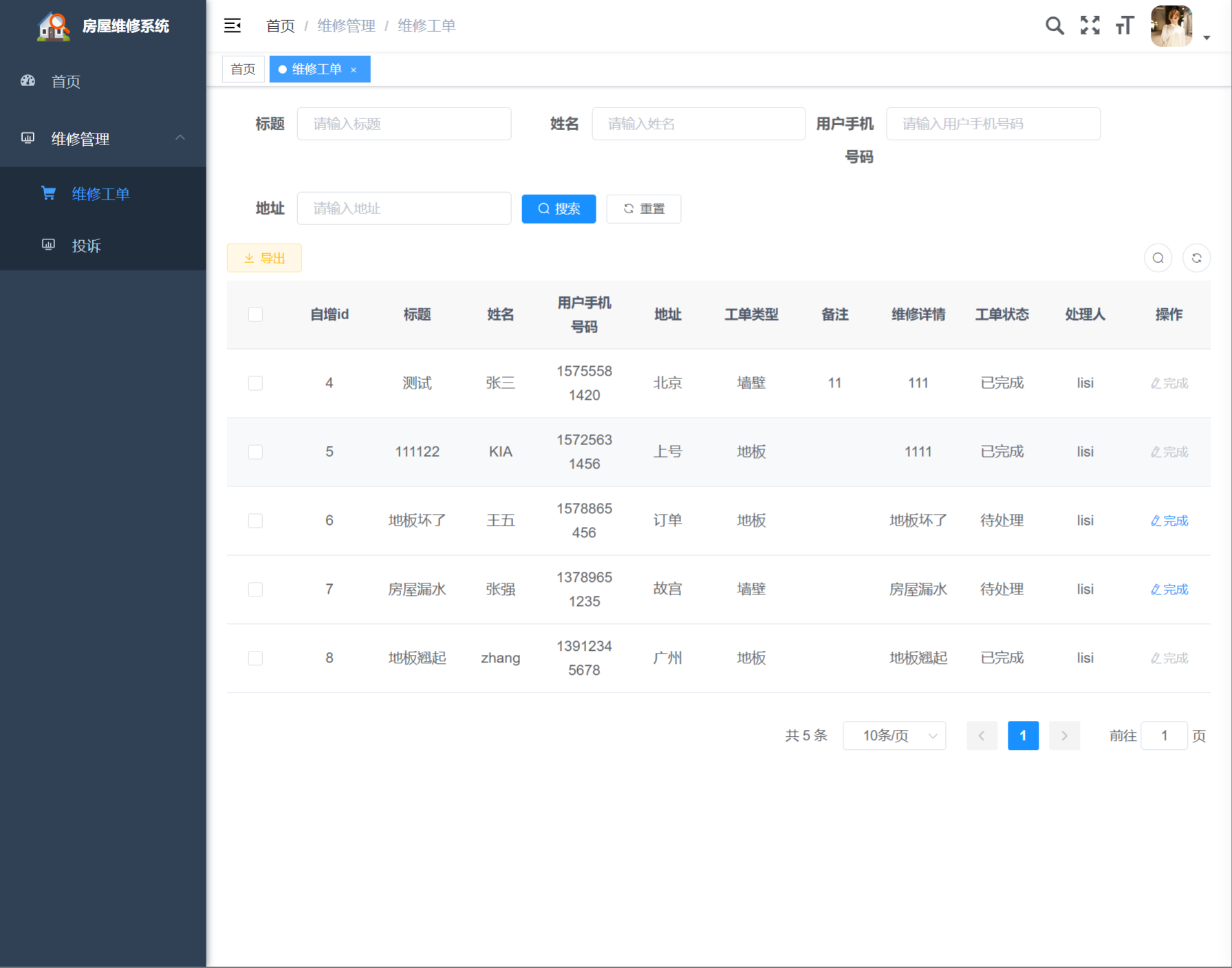Go to previous page arrow
This screenshot has width=1232, height=968.
tap(982, 735)
